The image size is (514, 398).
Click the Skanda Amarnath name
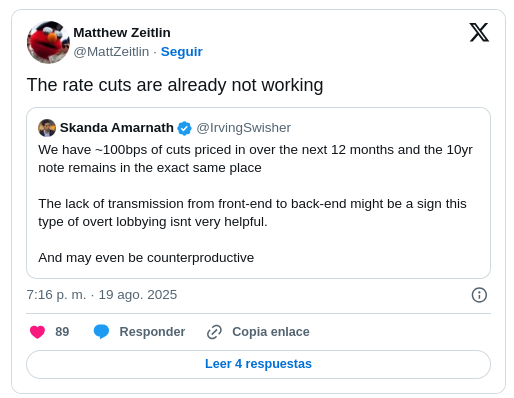(x=117, y=128)
